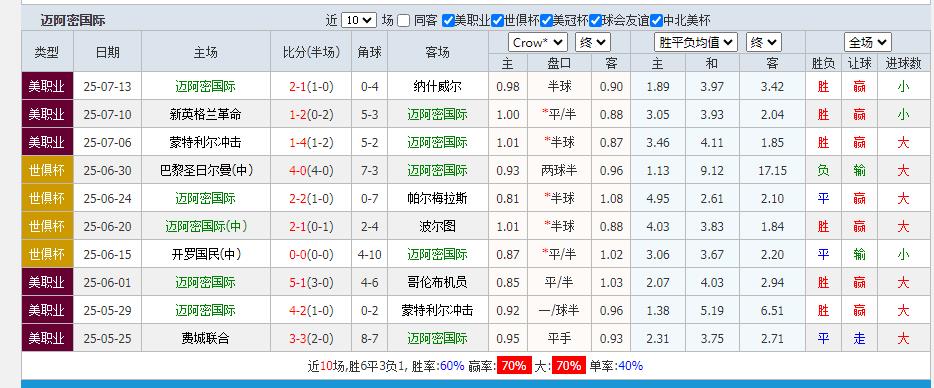Click handicap 两球半 in 巴黎圣日尔曼 row

pyautogui.click(x=559, y=170)
